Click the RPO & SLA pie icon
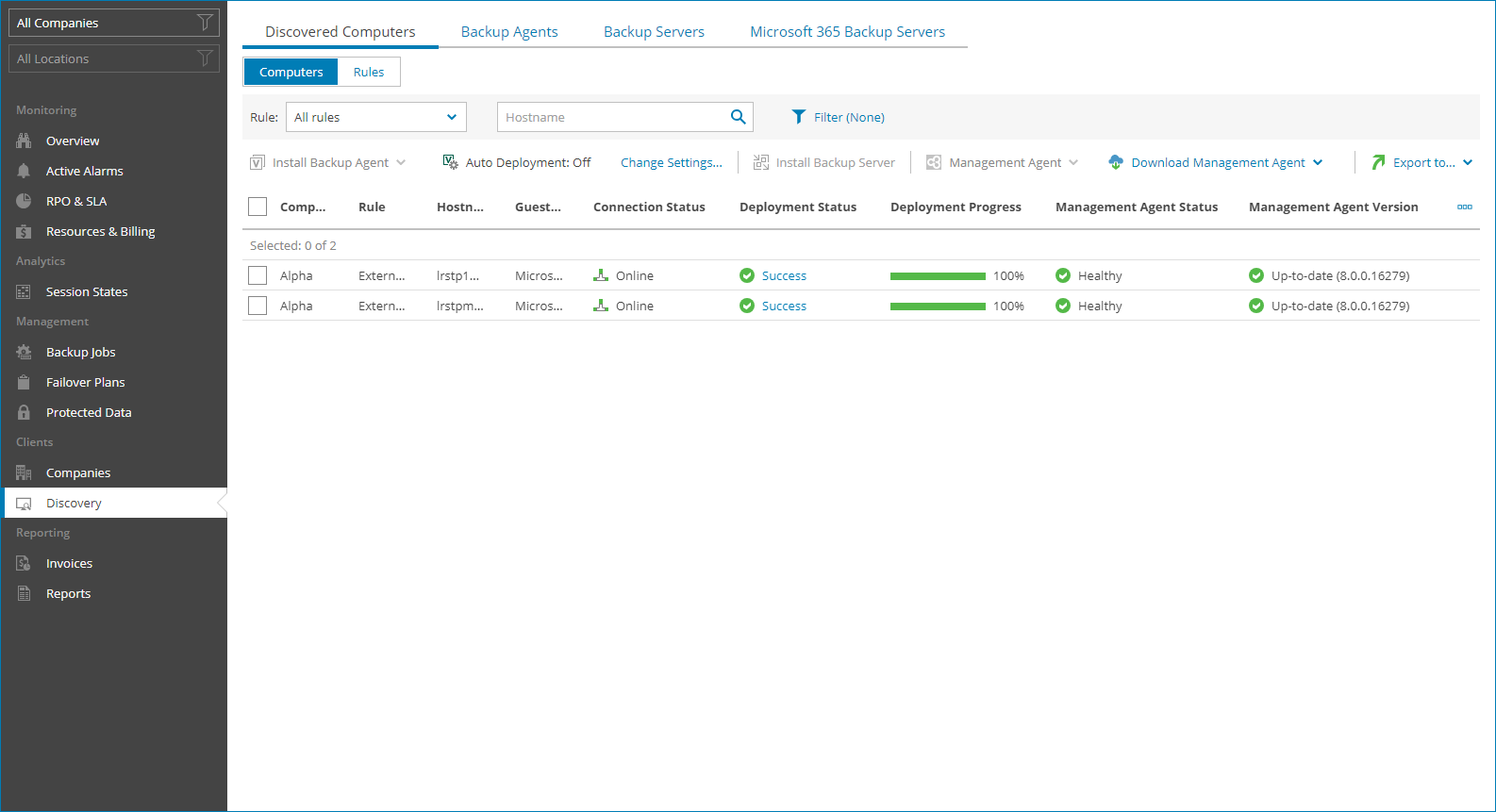Screen dimensions: 1496x812 [x=24, y=201]
